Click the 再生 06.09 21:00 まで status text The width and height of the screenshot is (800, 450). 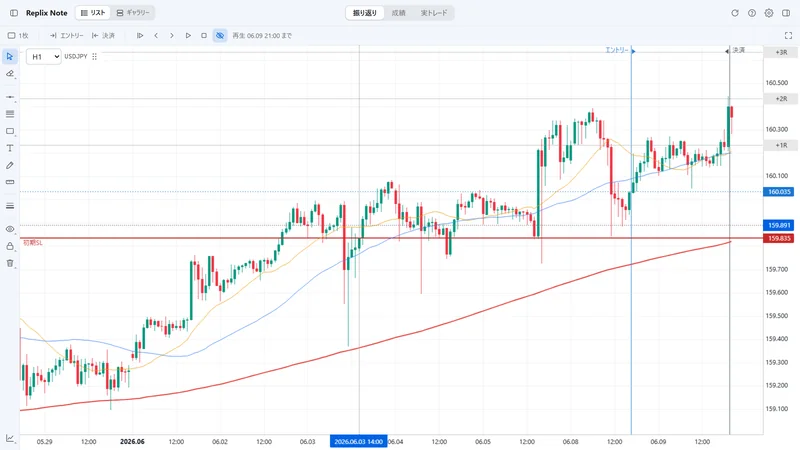click(x=262, y=36)
